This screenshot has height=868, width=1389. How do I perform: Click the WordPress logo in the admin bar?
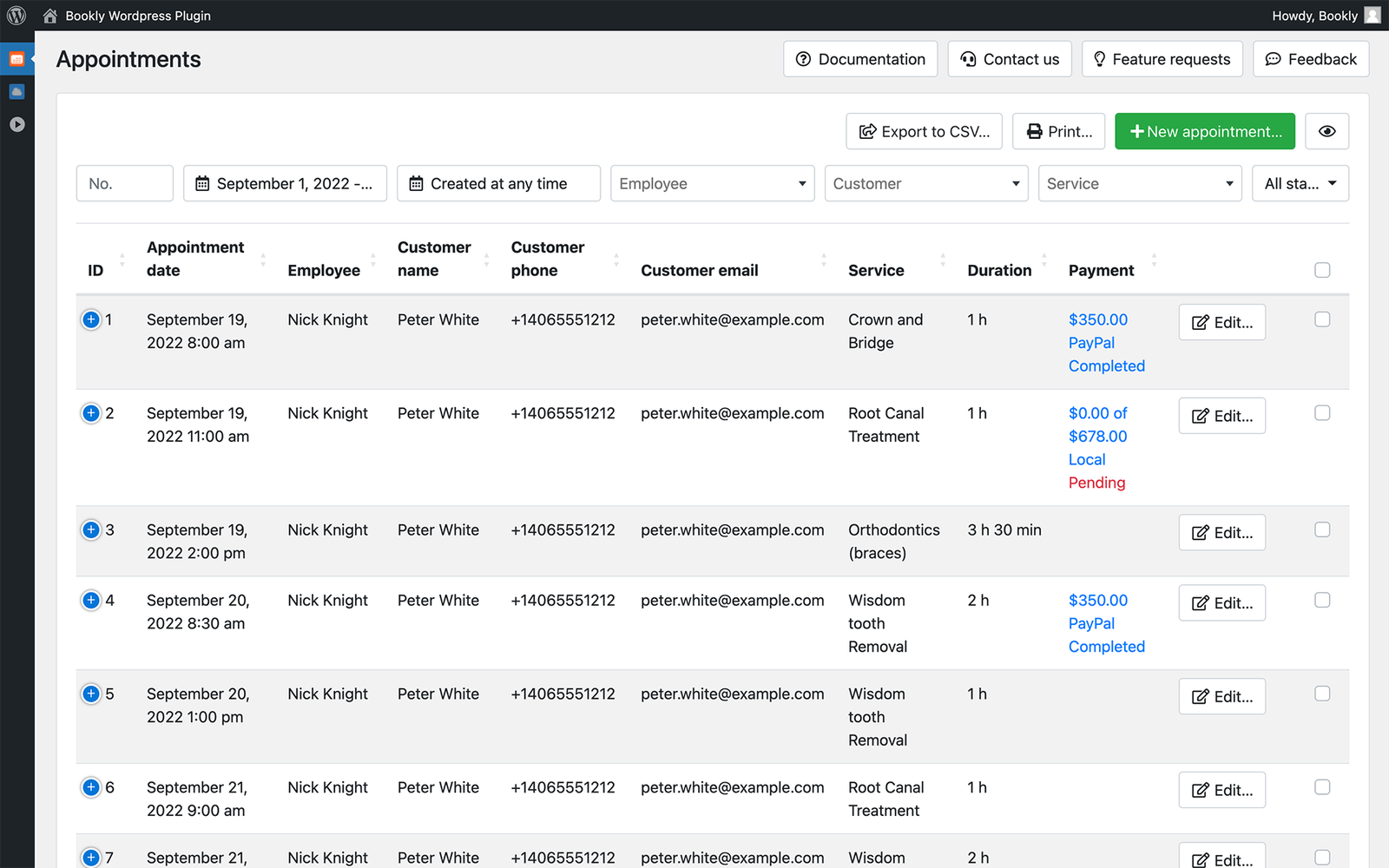[x=16, y=15]
